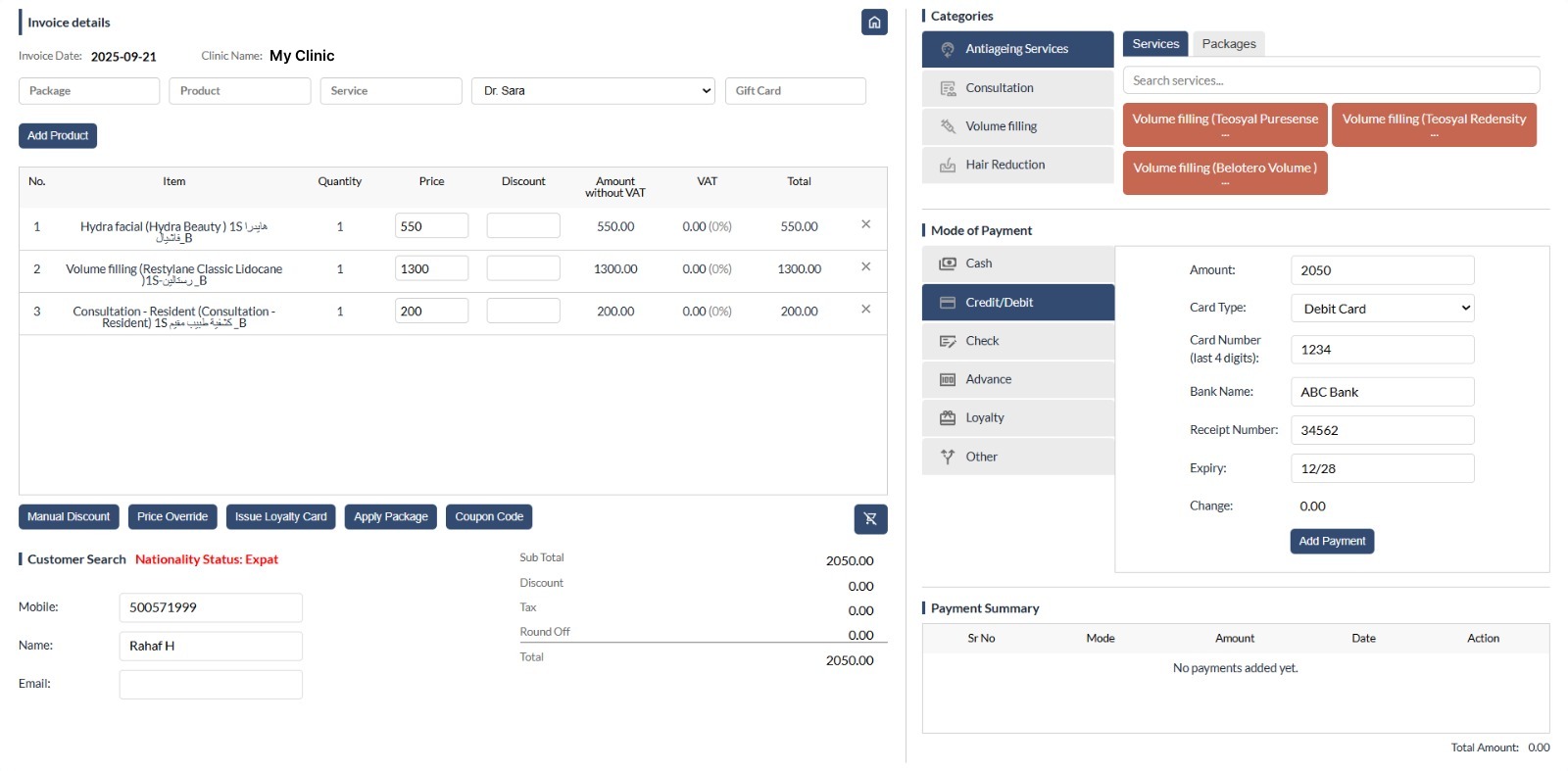Click the customer Email field
The width and height of the screenshot is (1568, 771).
point(211,684)
